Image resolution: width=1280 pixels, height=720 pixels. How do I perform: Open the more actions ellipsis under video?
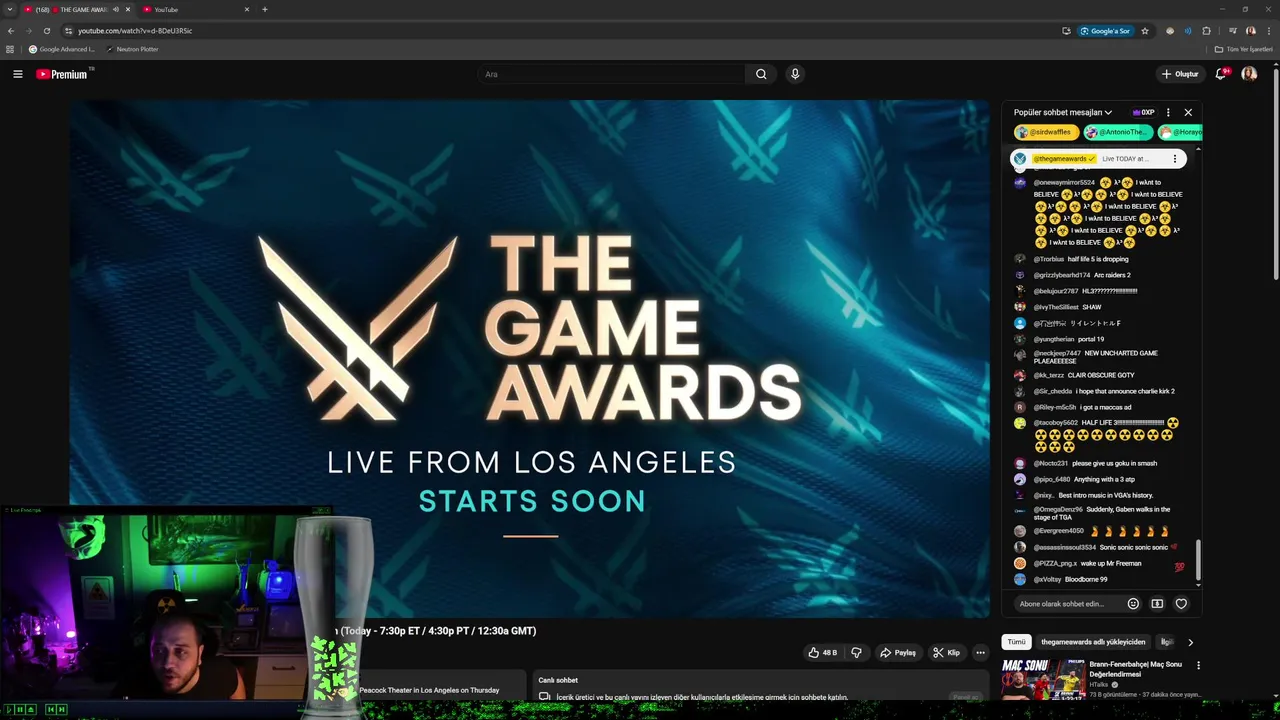tap(980, 653)
